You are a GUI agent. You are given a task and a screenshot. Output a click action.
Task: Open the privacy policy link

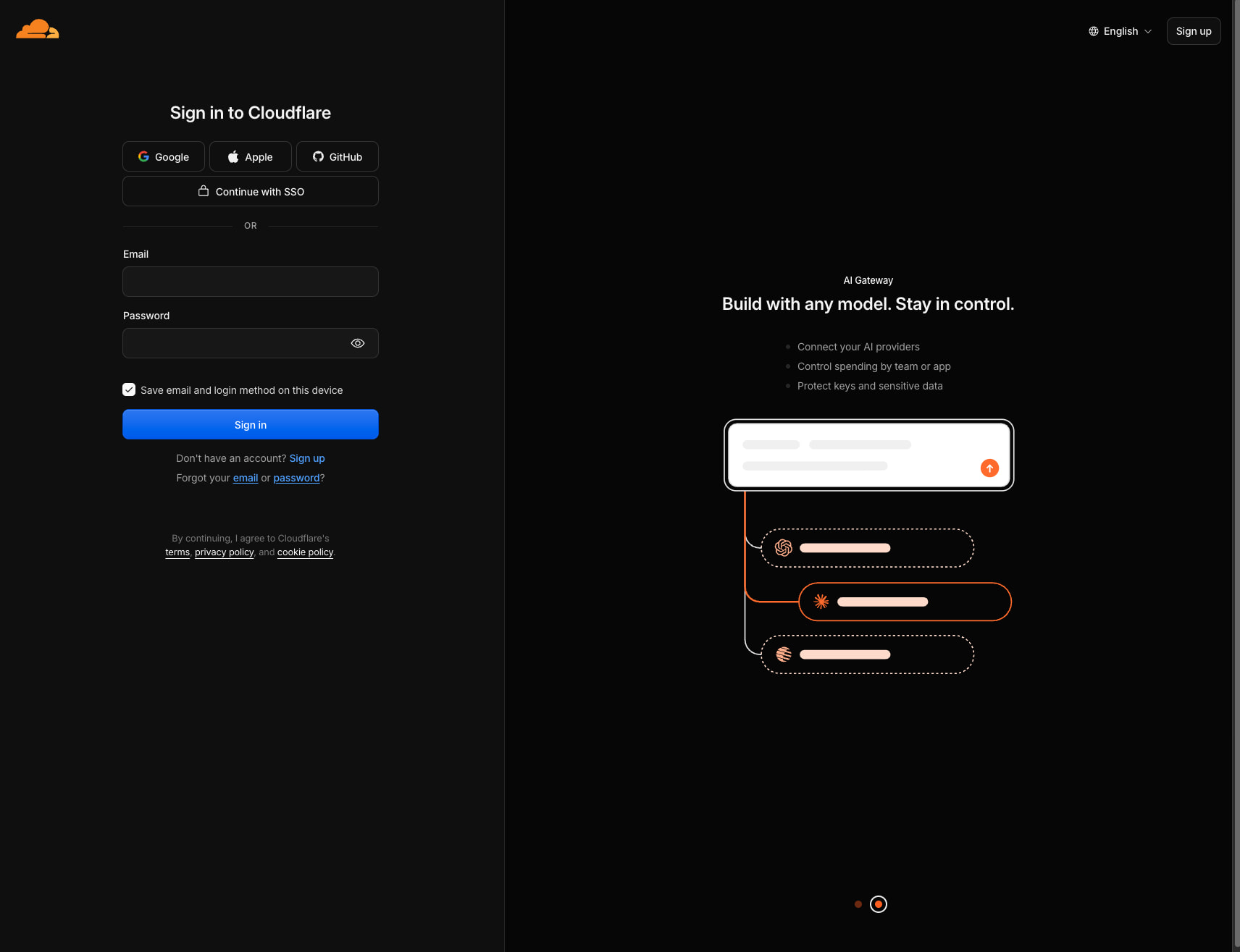click(x=225, y=552)
